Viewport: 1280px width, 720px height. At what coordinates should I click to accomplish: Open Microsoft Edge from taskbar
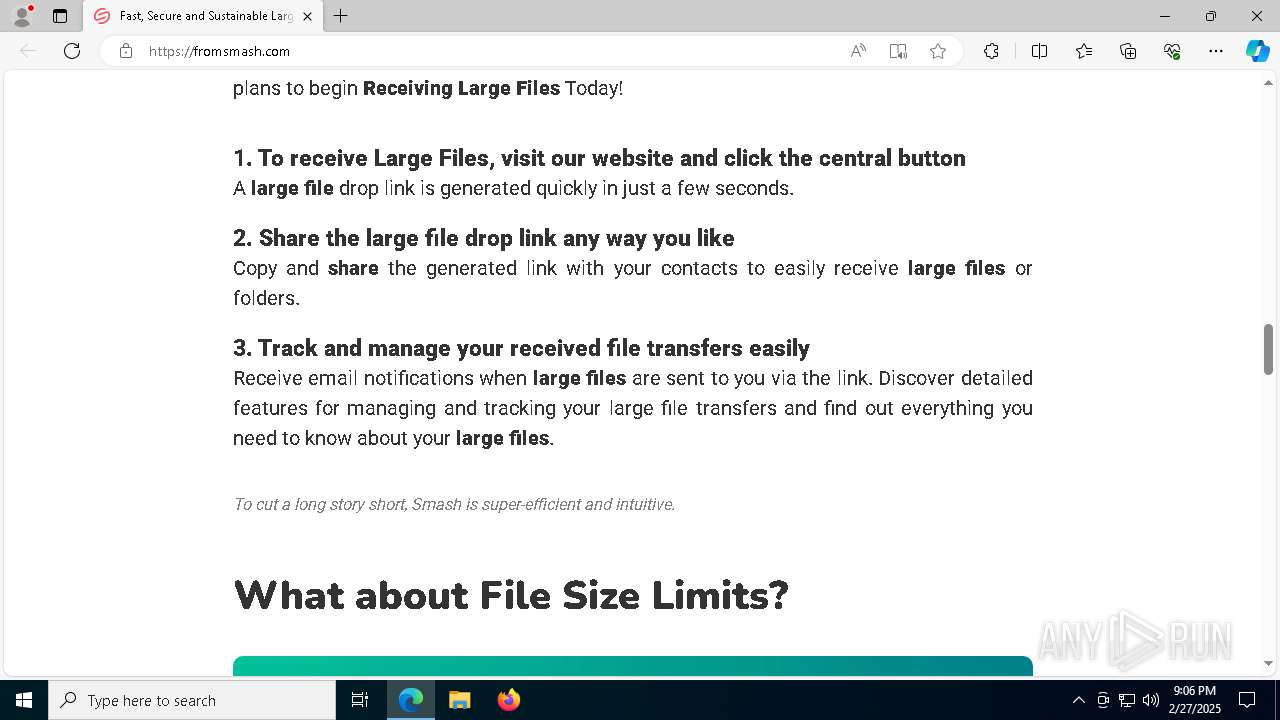click(x=411, y=700)
